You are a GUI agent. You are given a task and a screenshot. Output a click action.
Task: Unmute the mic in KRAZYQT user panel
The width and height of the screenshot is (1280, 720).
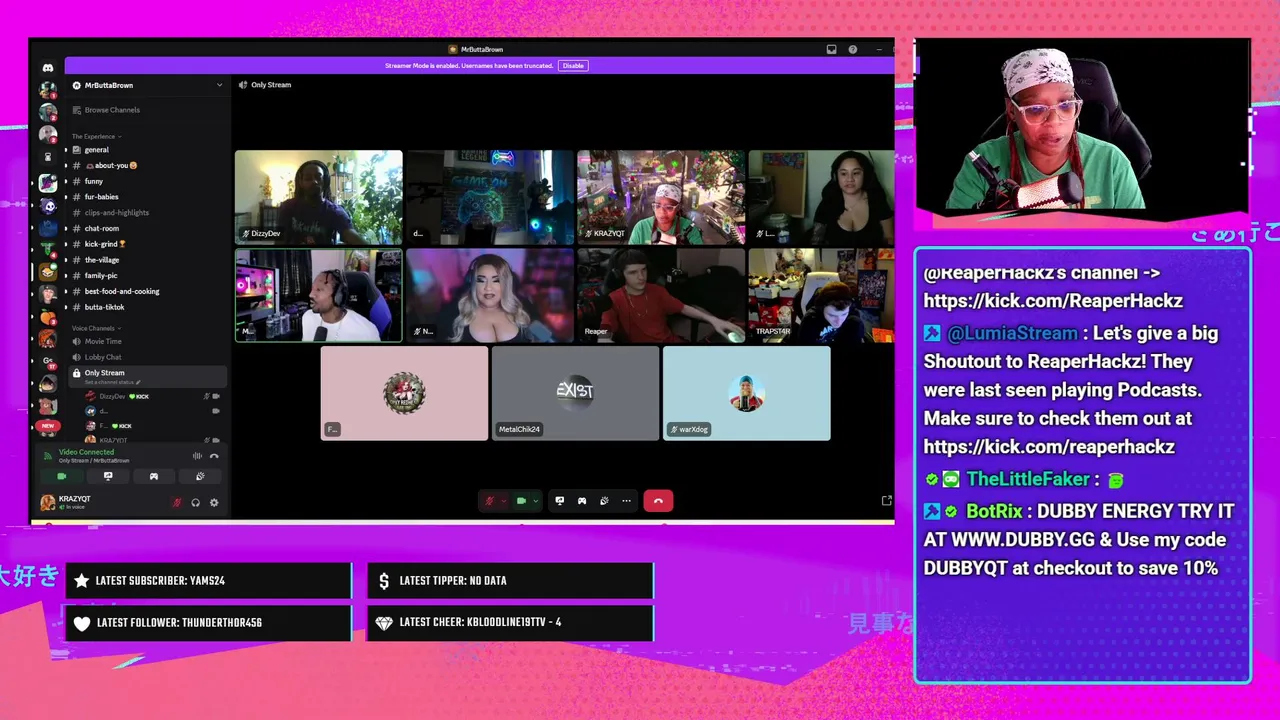tap(177, 503)
